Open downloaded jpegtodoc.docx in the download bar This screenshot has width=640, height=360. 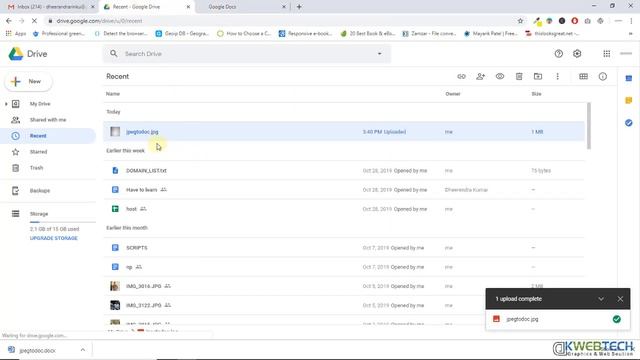pyautogui.click(x=38, y=350)
